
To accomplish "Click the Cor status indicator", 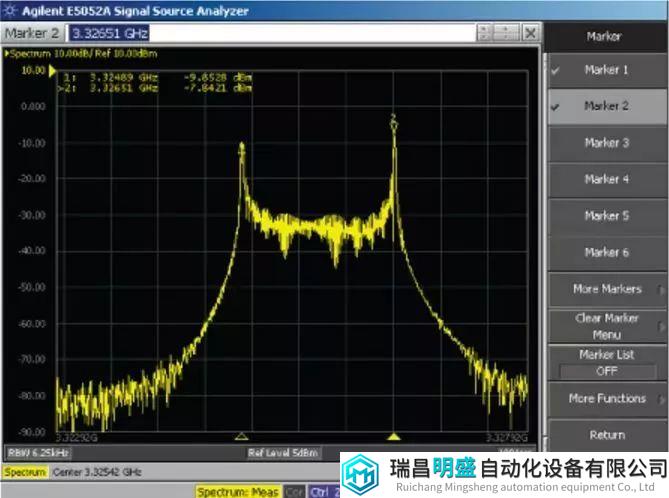I will coord(294,492).
